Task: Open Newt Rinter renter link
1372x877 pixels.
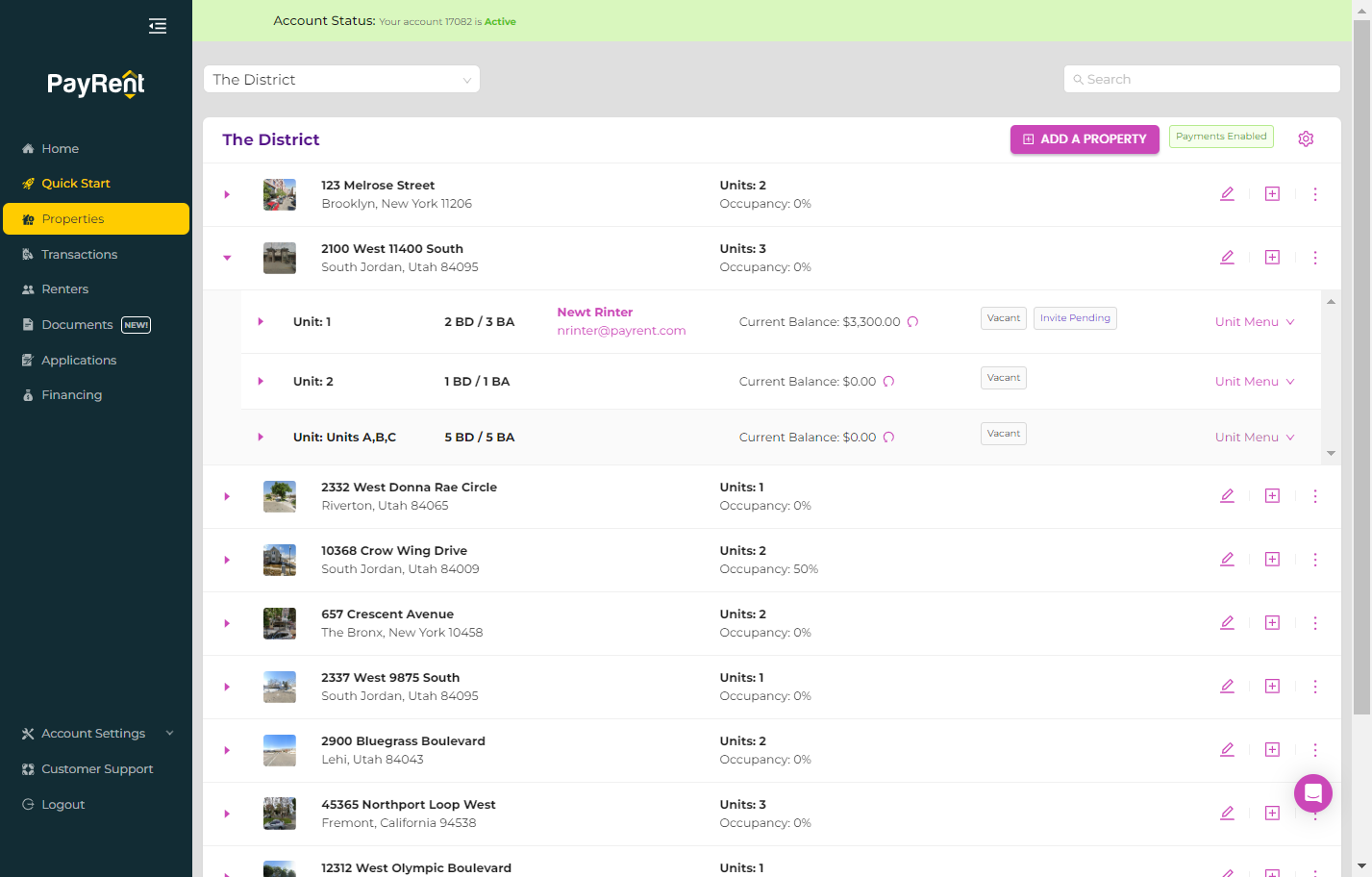Action: (x=595, y=313)
